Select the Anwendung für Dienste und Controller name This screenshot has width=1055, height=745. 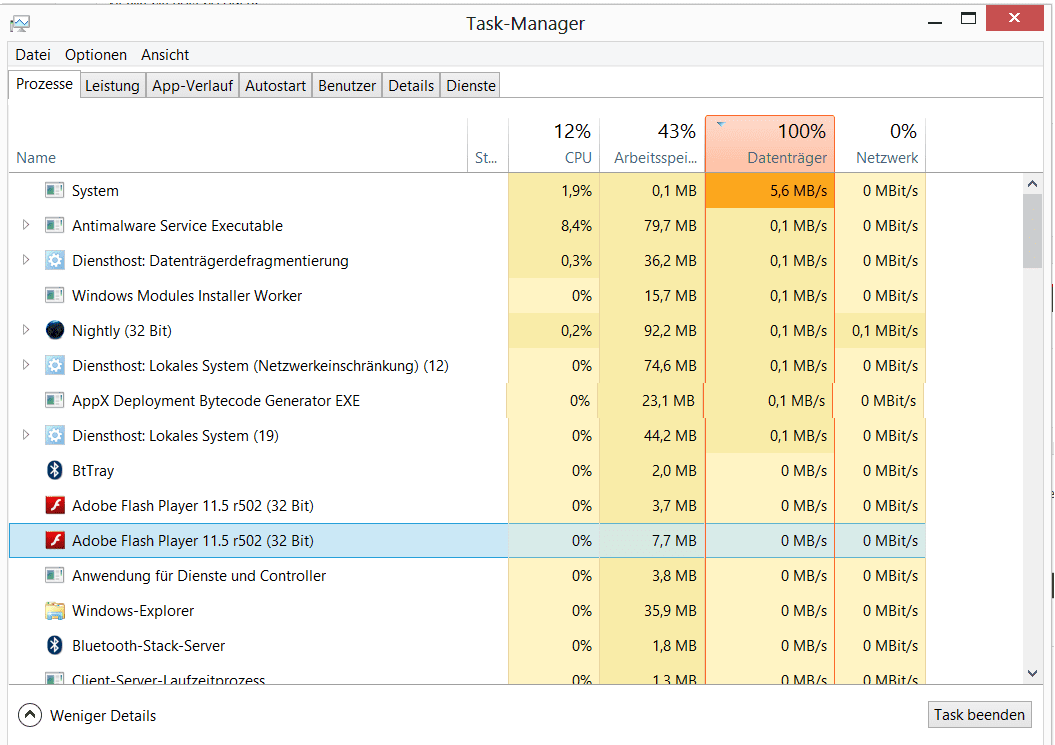pyautogui.click(x=199, y=576)
